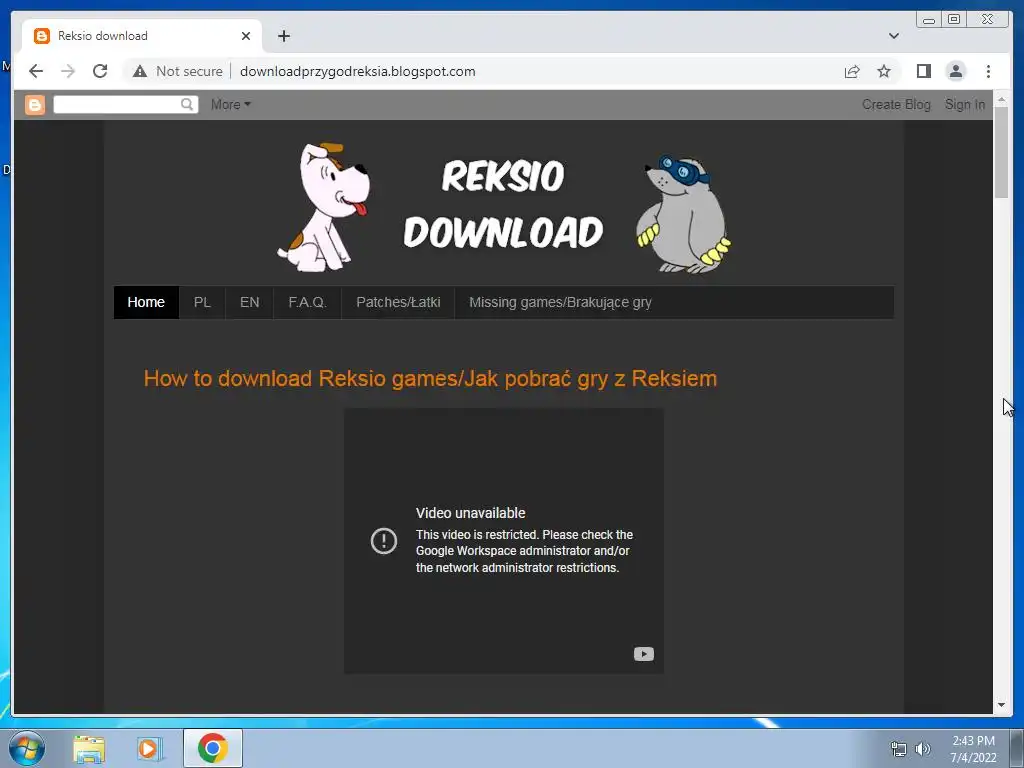
Task: Click the Video unavailable exclamation icon
Action: (384, 541)
